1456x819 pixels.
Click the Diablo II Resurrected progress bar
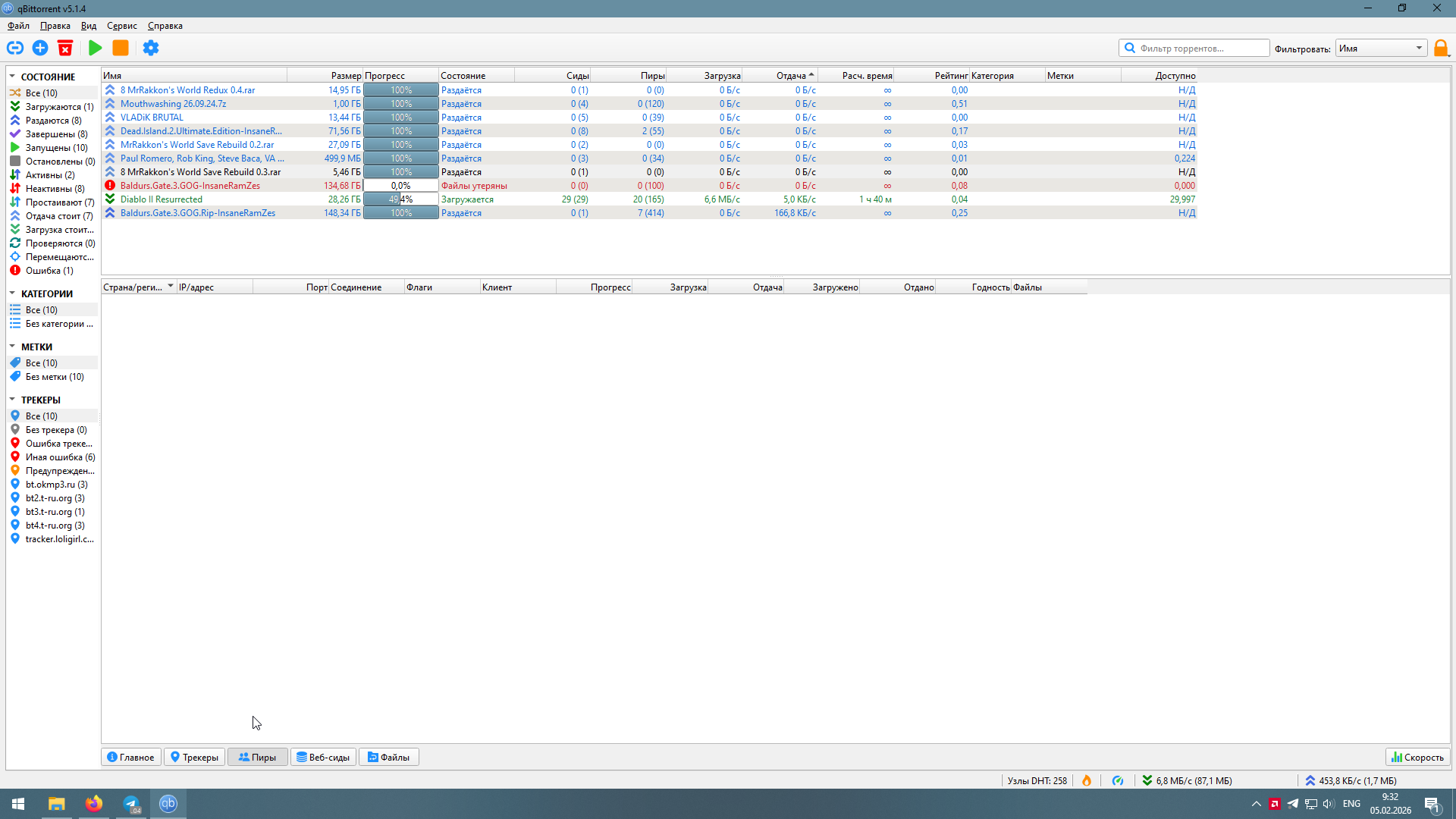[x=401, y=199]
